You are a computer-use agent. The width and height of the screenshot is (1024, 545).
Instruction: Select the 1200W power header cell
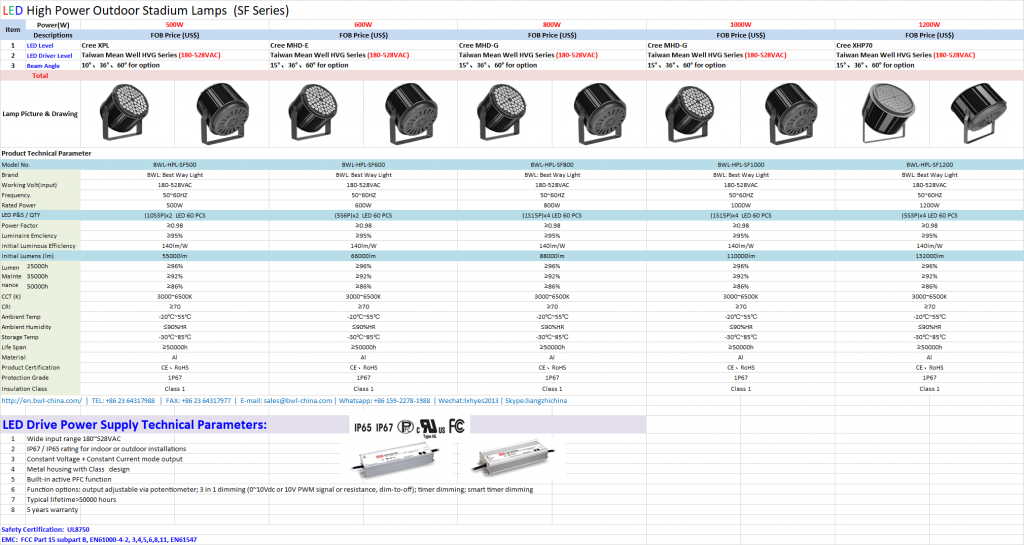click(929, 25)
